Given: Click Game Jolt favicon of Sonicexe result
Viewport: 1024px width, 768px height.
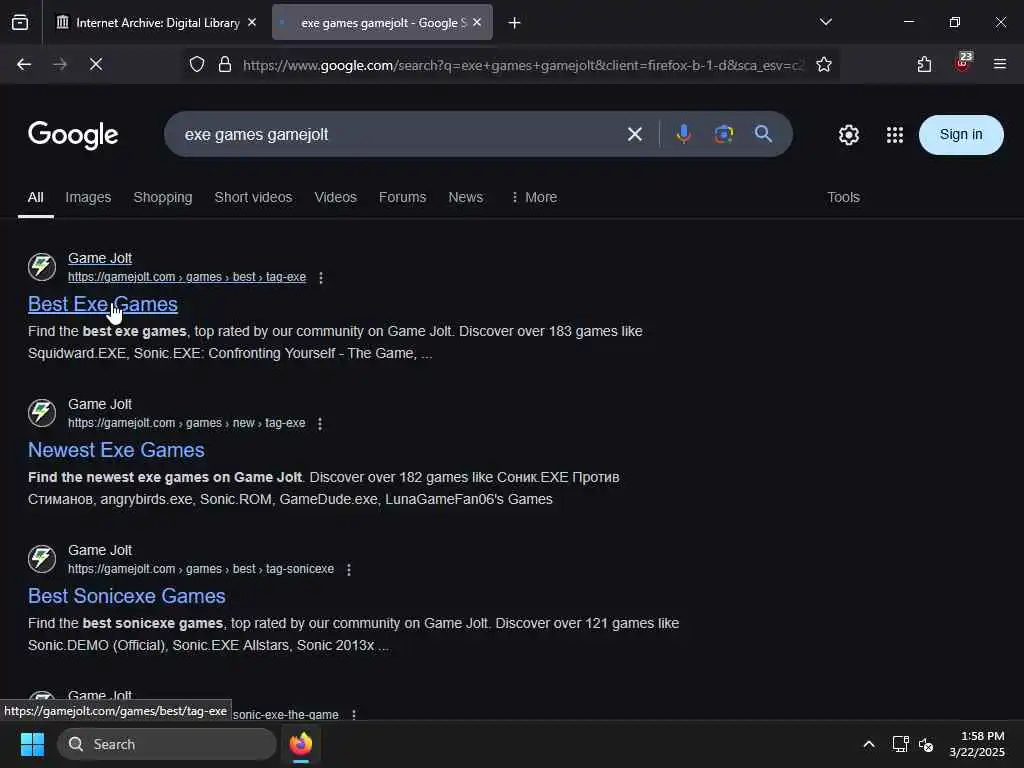Looking at the screenshot, I should point(42,558).
